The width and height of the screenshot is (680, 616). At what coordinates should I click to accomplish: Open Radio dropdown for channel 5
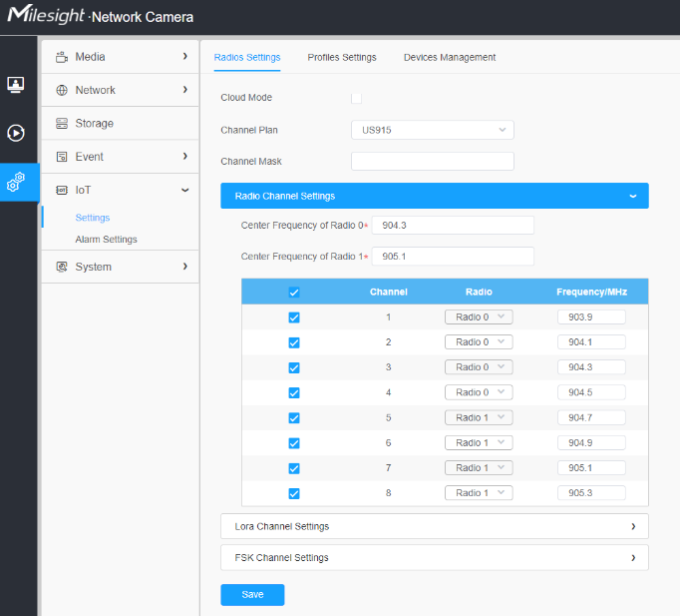point(479,418)
